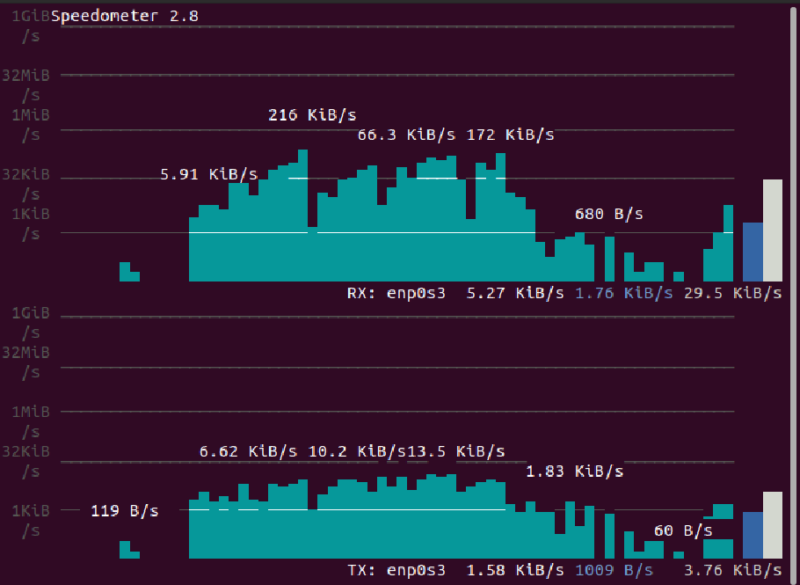Select the 10.2 KiB/s TX label

click(x=357, y=451)
